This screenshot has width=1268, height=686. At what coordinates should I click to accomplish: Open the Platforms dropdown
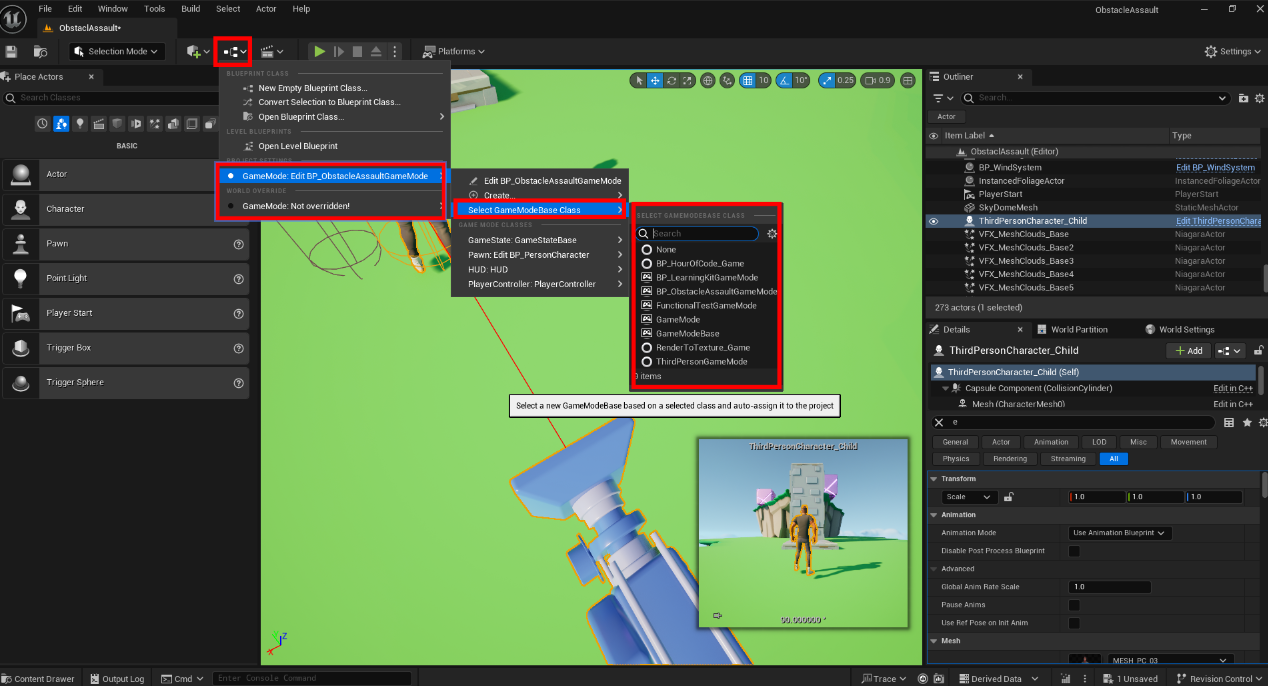point(453,51)
